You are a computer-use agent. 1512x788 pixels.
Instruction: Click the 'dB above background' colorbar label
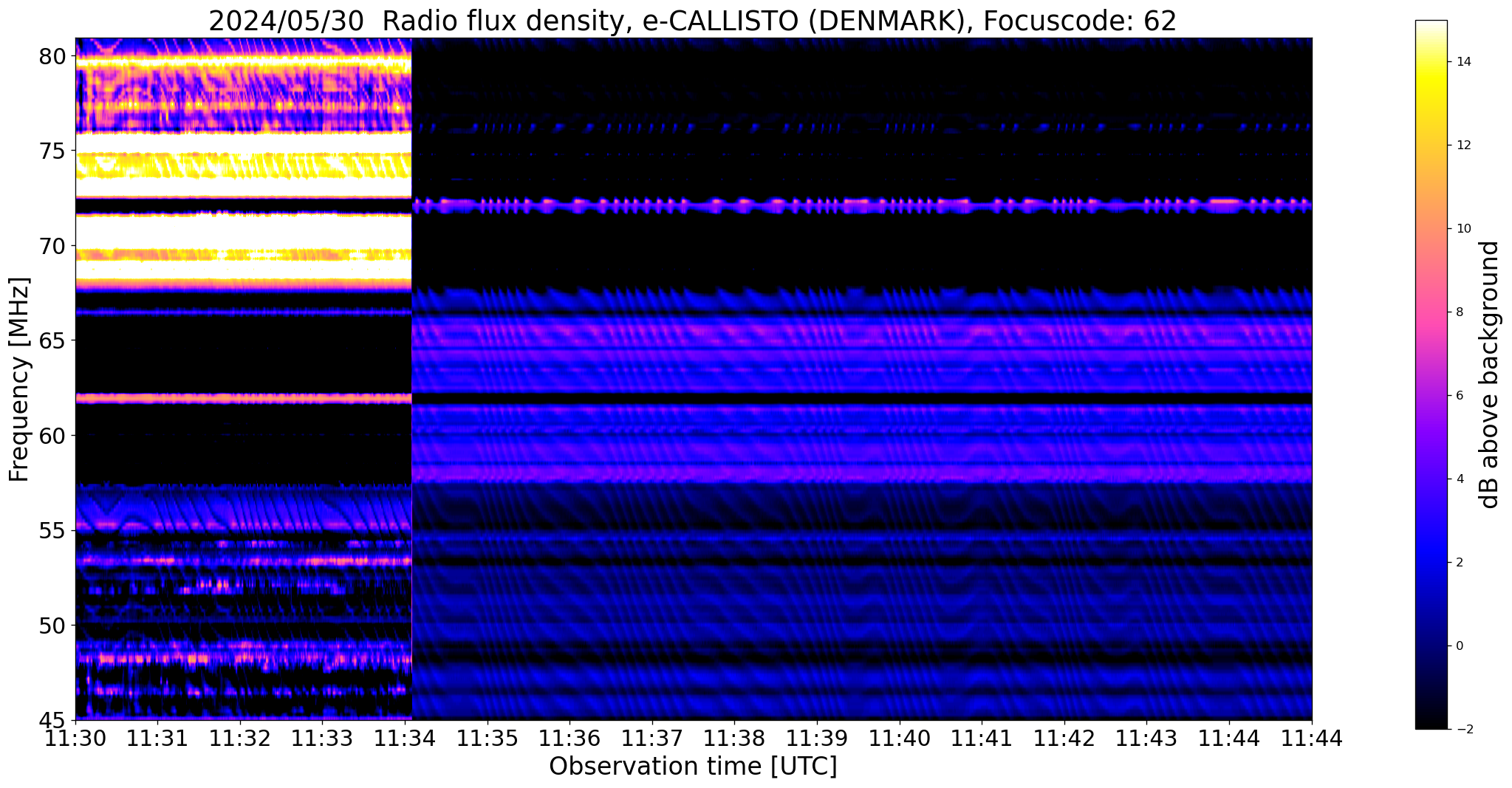[1490, 374]
